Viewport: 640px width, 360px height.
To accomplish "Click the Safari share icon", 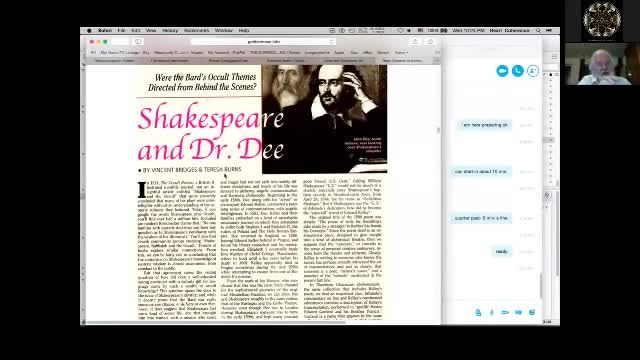I will point(415,42).
